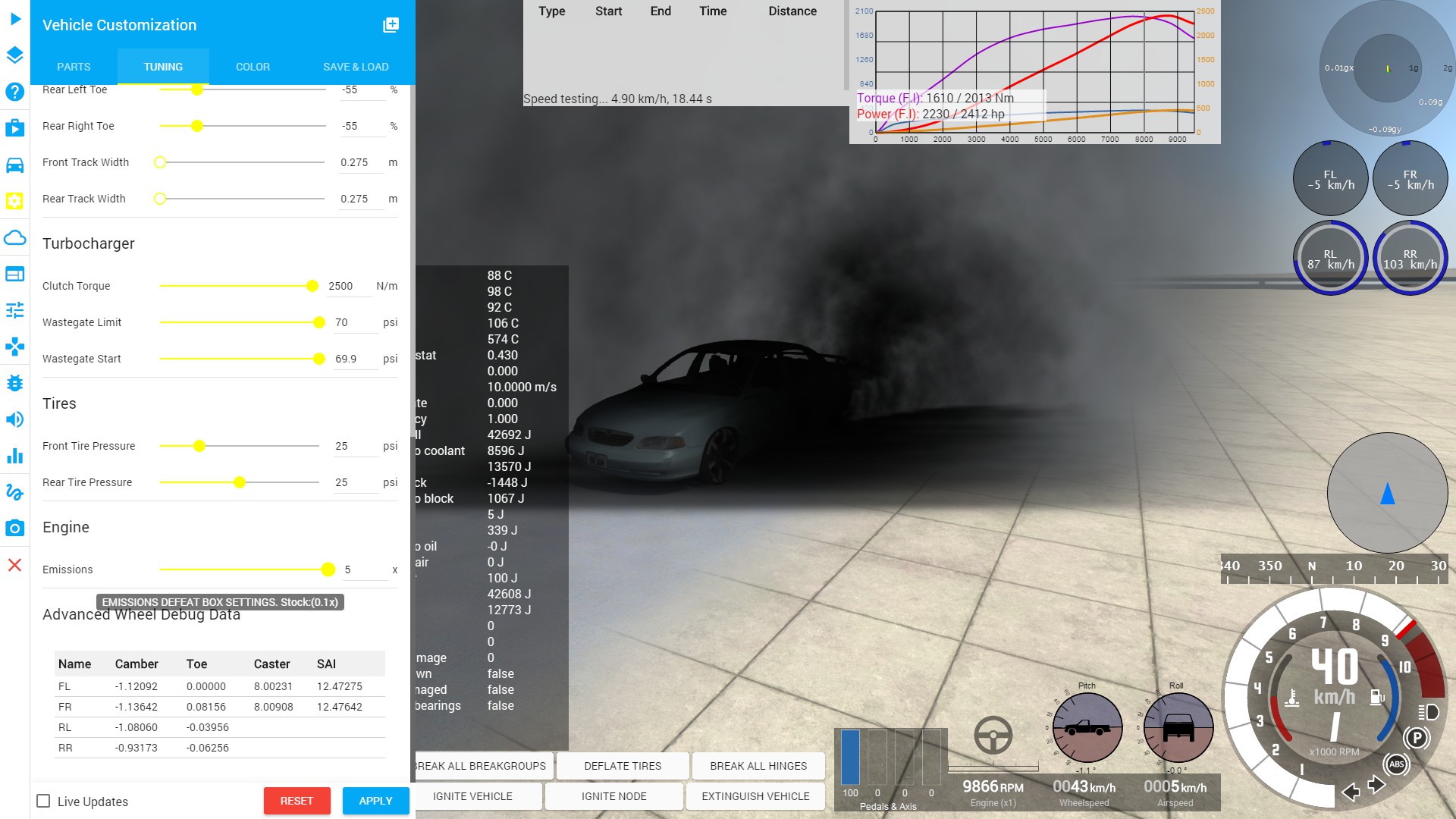Screen dimensions: 1456x819
Task: Click the new window icon in header
Action: pyautogui.click(x=391, y=25)
